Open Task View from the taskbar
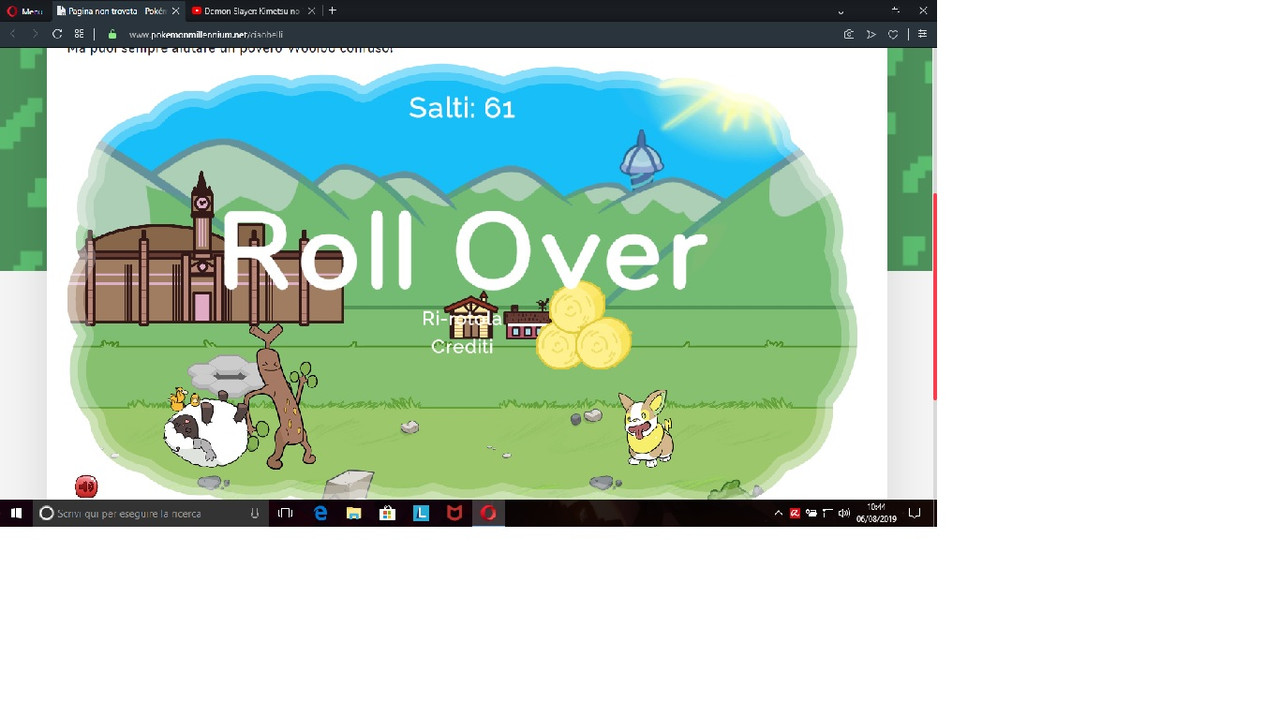 [x=286, y=513]
